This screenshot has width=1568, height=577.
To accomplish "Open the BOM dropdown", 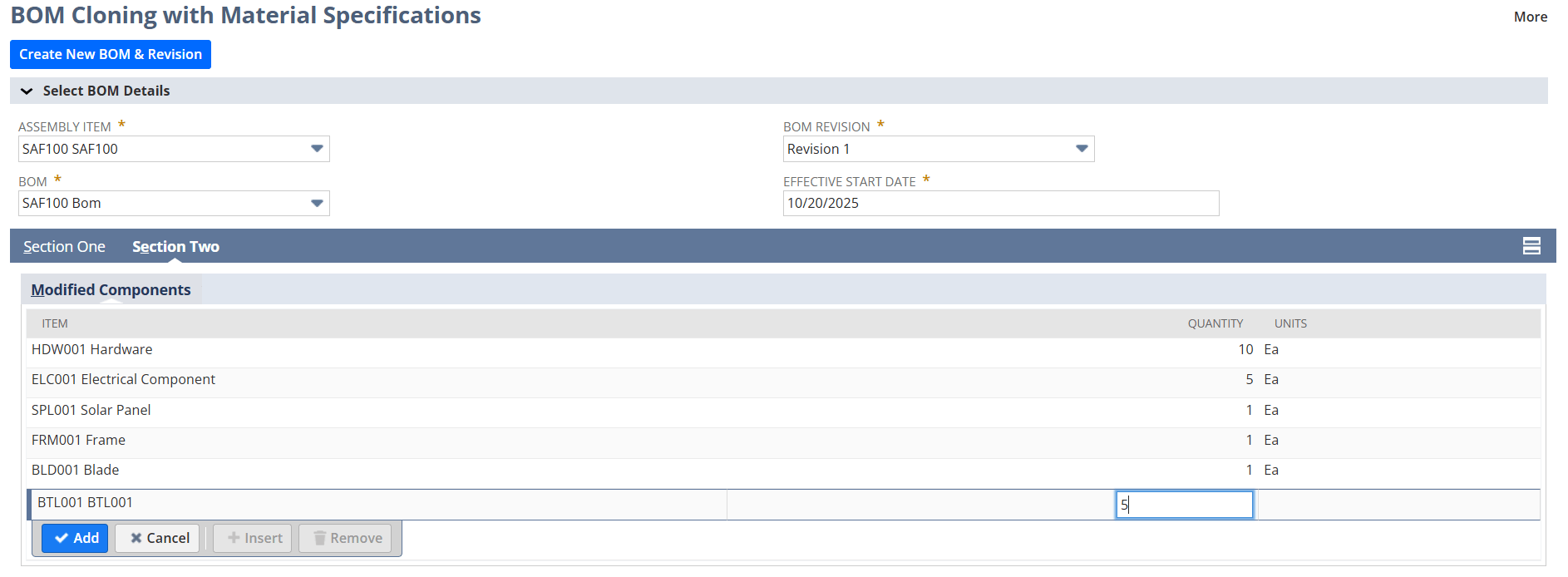I will tap(316, 203).
